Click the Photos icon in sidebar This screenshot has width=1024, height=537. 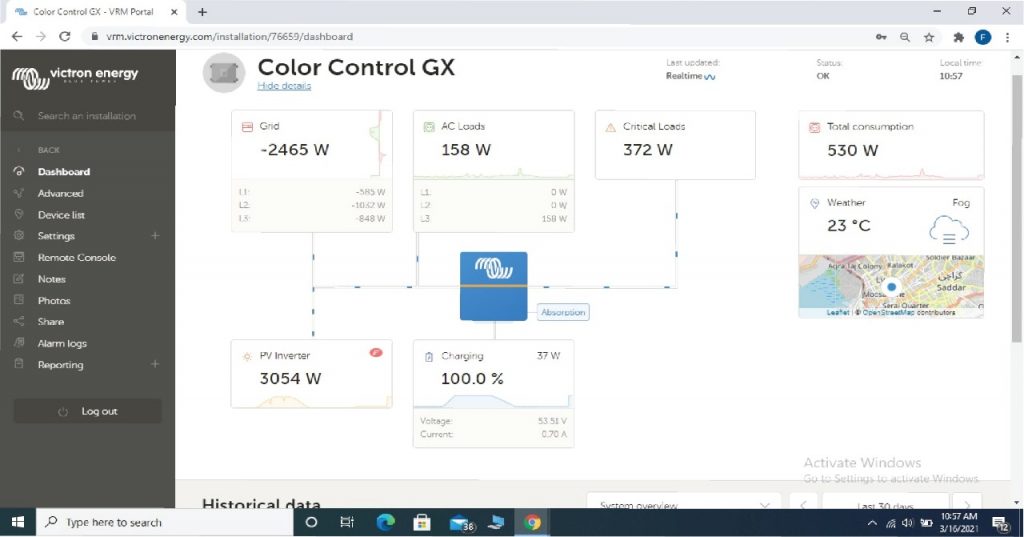pos(19,300)
